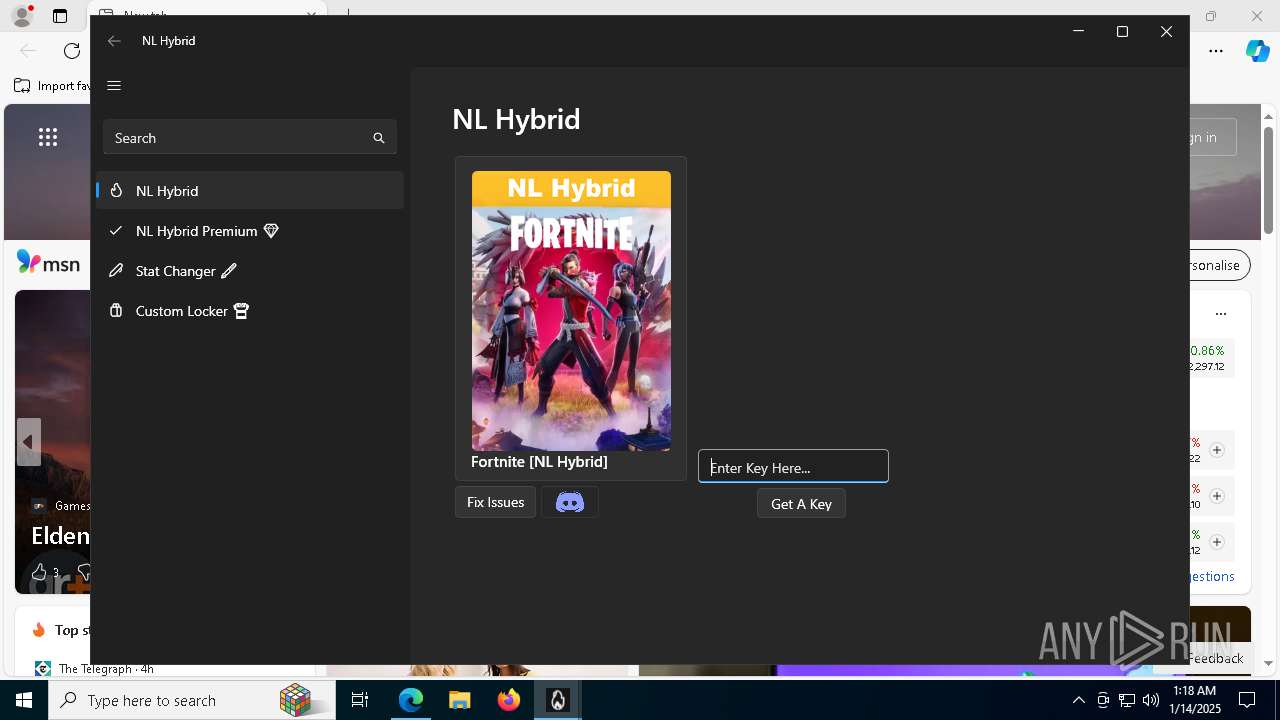
Task: Open Copilot in the Edge toolbar
Action: coord(1257,51)
